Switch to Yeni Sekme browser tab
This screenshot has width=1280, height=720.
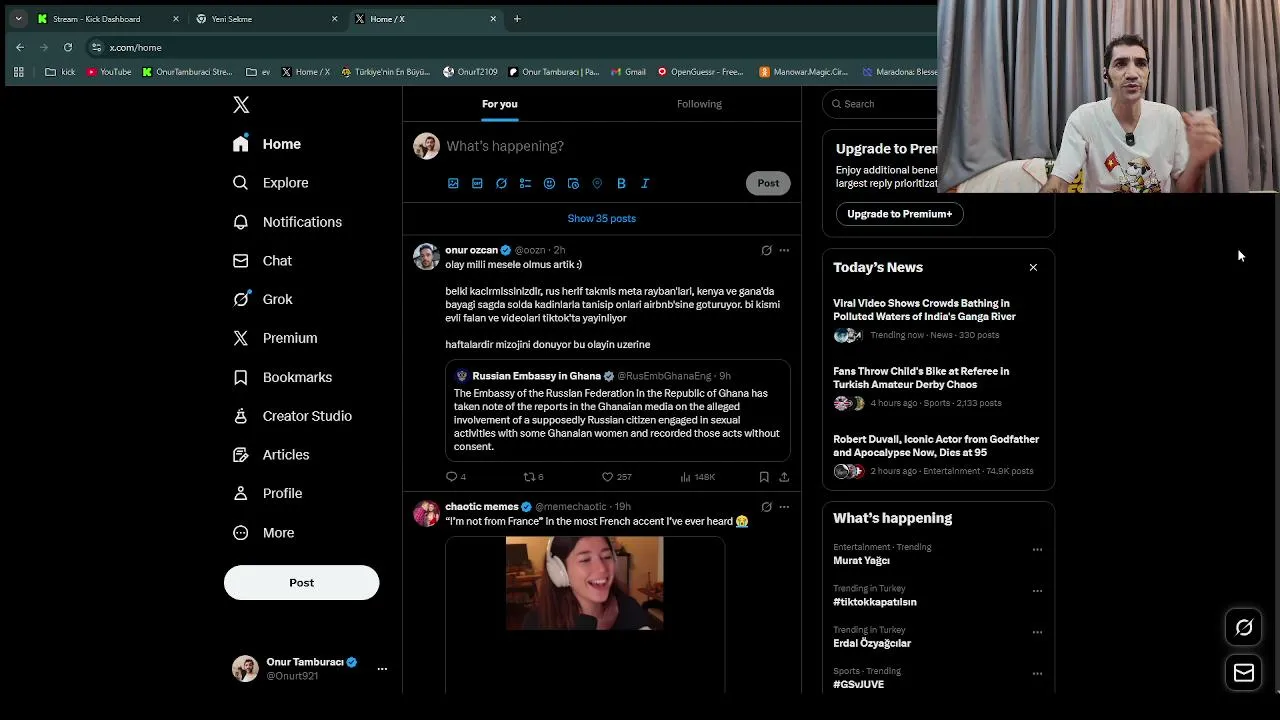[x=265, y=19]
